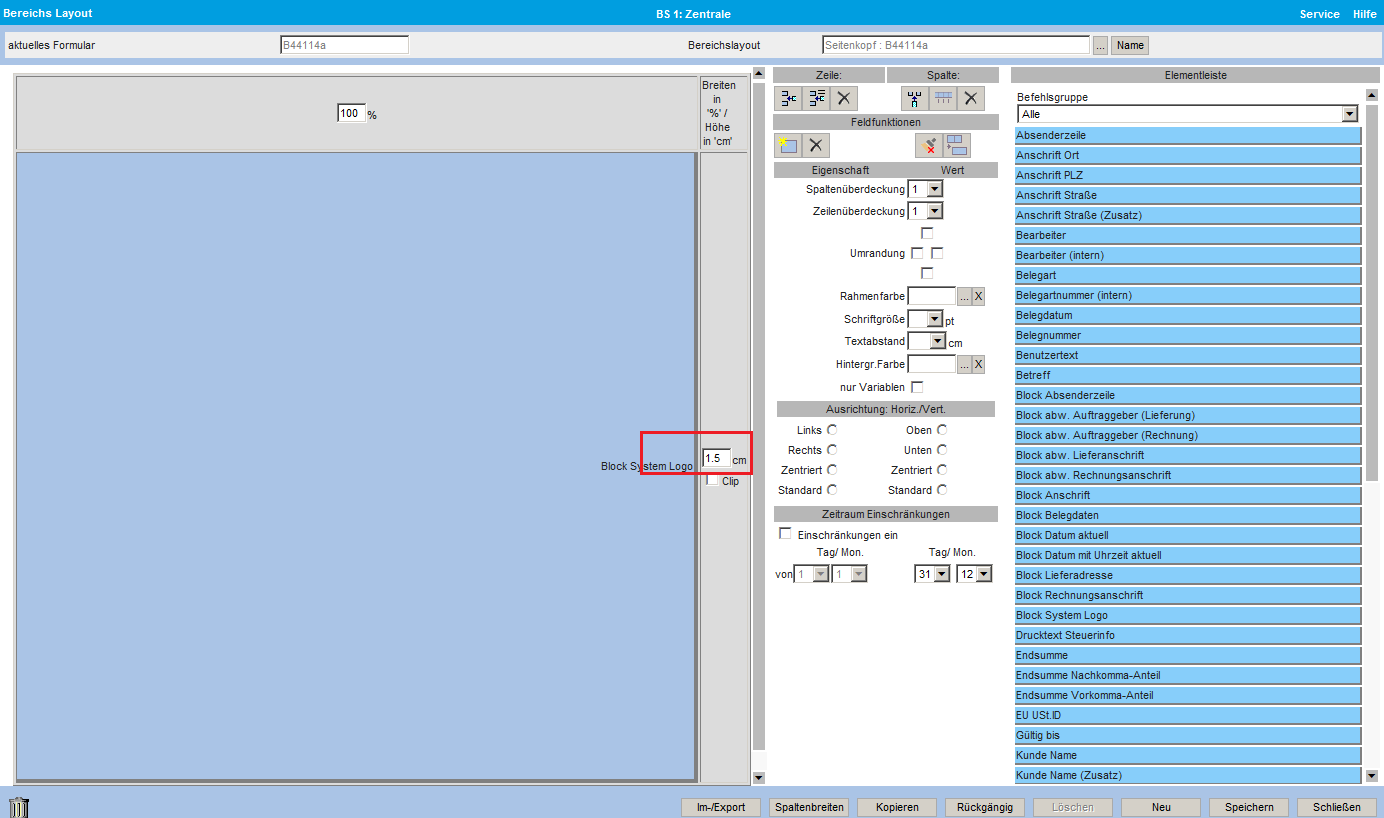Click the second insert-row icon under Zeile
Viewport: 1384px width, 818px height.
pos(817,98)
